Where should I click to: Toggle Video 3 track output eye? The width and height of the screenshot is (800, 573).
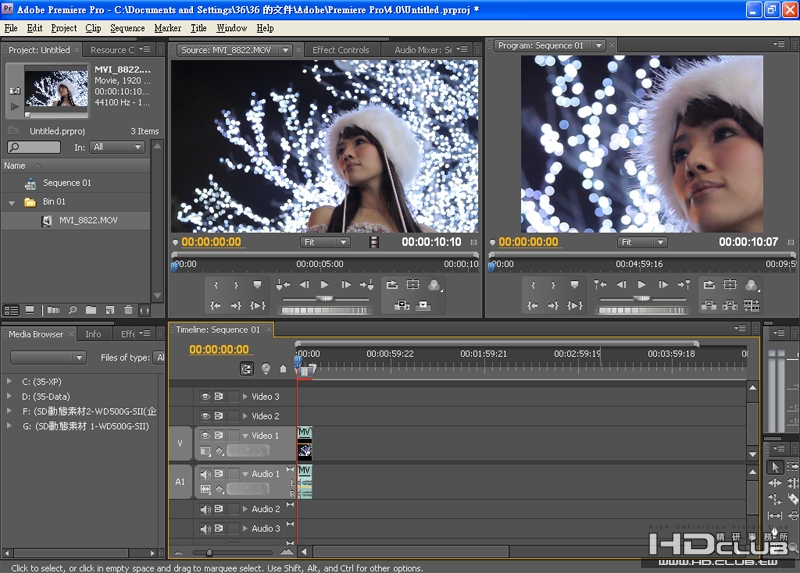tap(205, 396)
